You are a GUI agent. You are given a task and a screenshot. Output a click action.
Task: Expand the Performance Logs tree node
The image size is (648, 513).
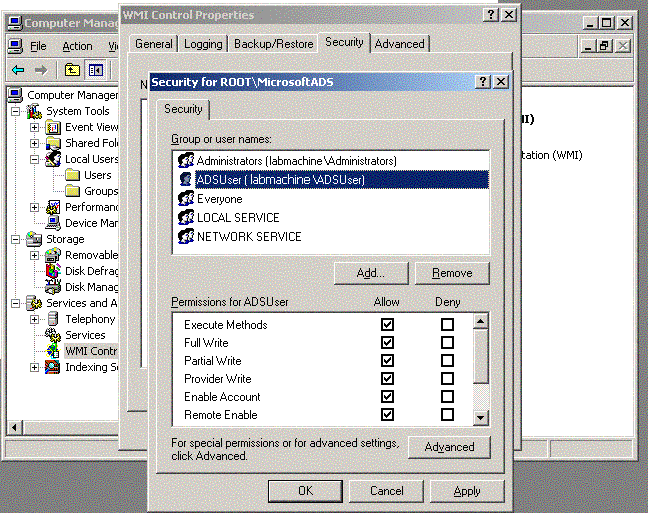35,208
